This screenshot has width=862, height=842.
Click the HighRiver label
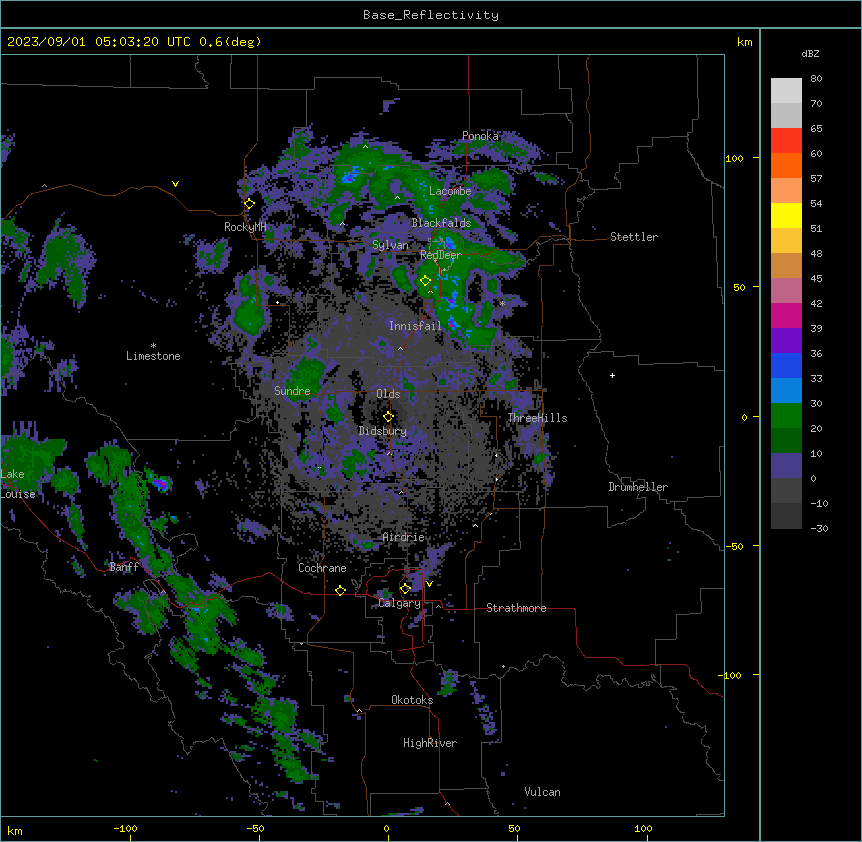tap(430, 743)
